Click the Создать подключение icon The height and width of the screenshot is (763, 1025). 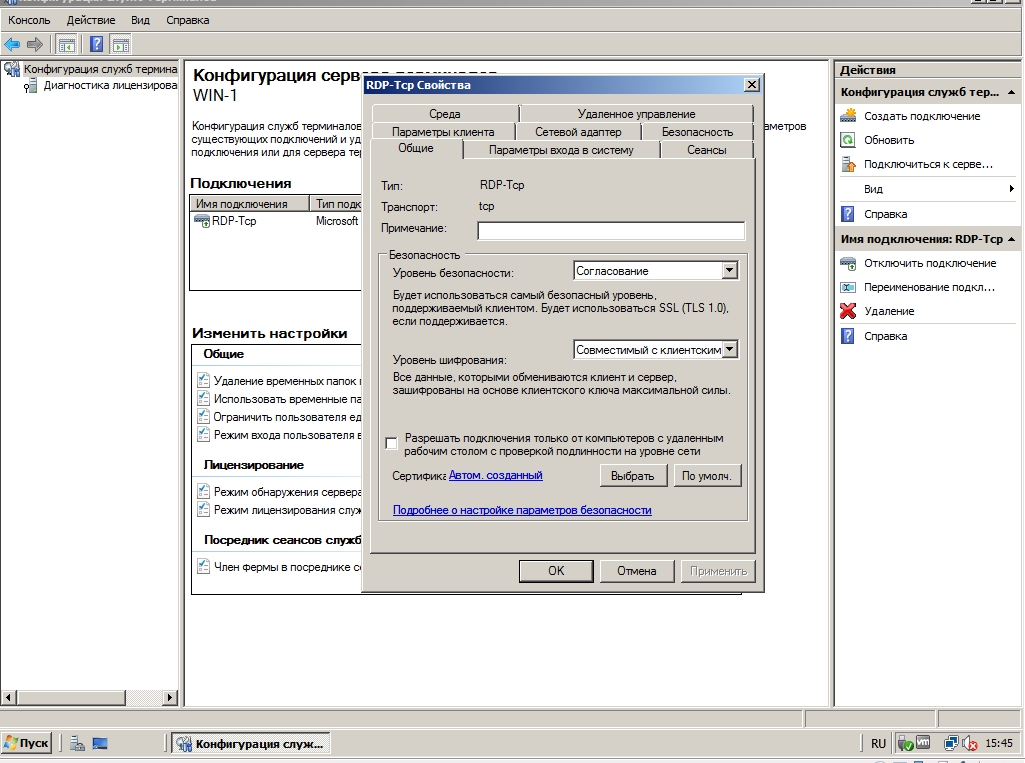(848, 116)
